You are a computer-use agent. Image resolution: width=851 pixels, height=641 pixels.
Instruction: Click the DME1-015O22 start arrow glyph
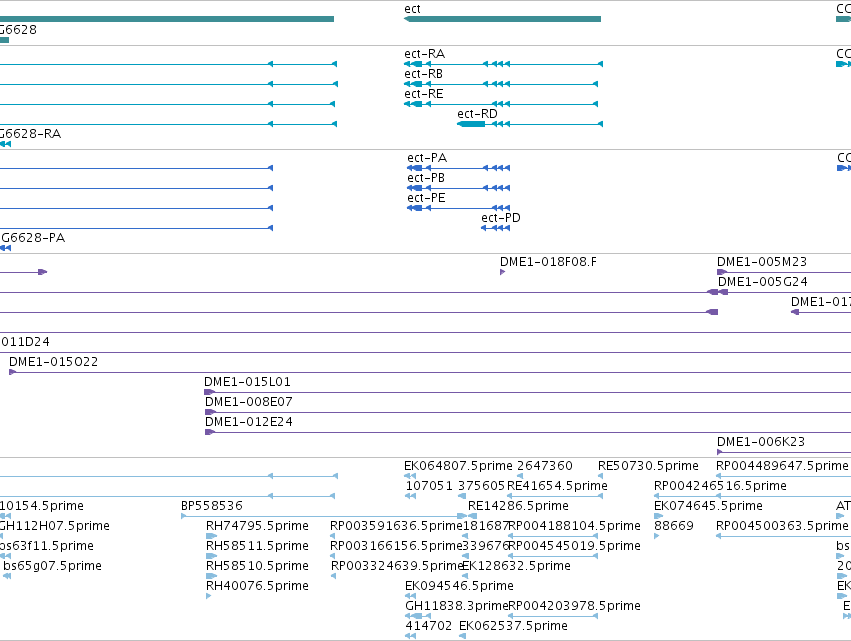[x=12, y=372]
